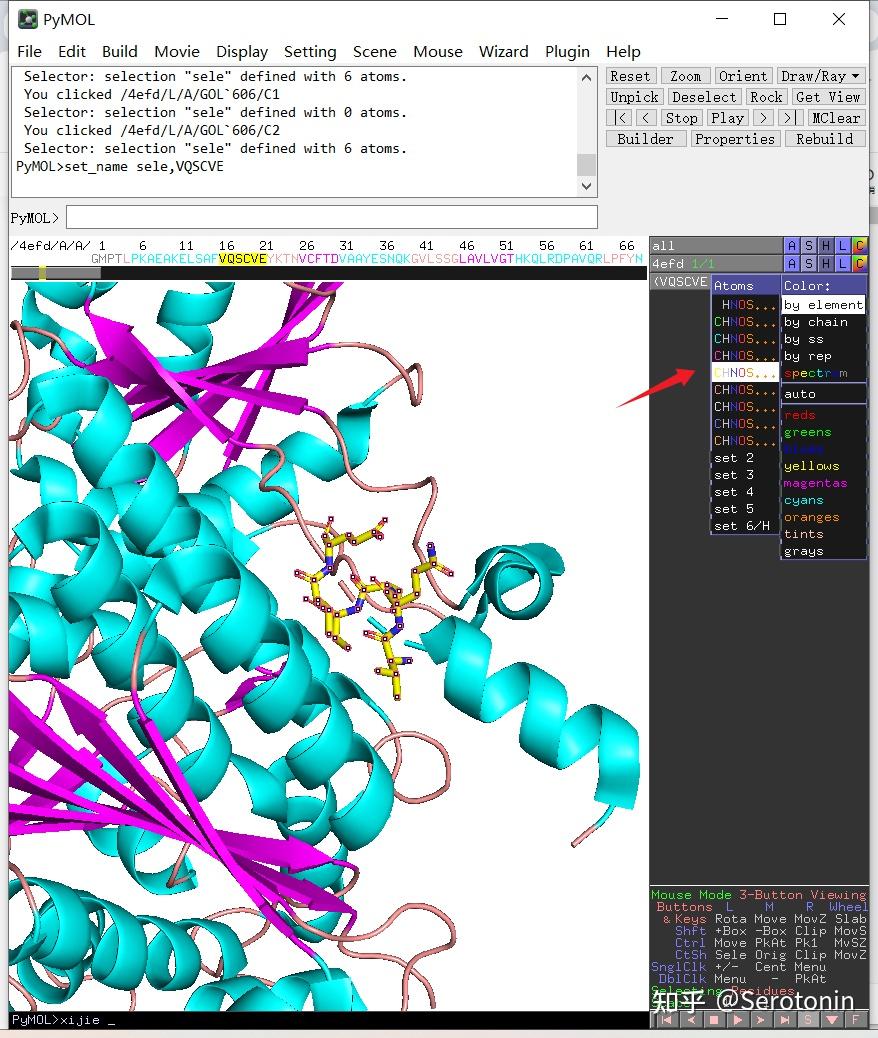Open the Build menu

[120, 52]
